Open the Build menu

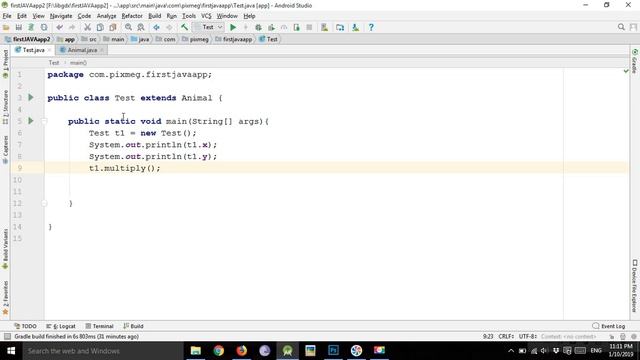154,16
